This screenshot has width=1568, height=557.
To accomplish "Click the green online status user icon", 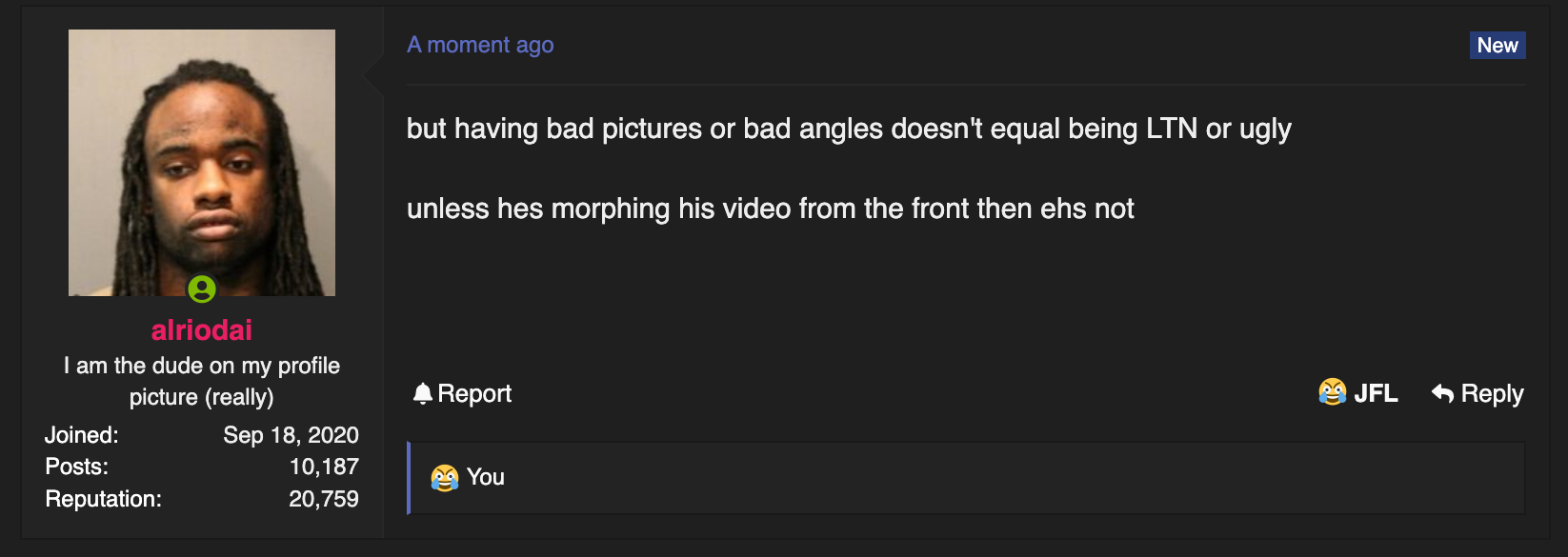I will click(x=202, y=288).
